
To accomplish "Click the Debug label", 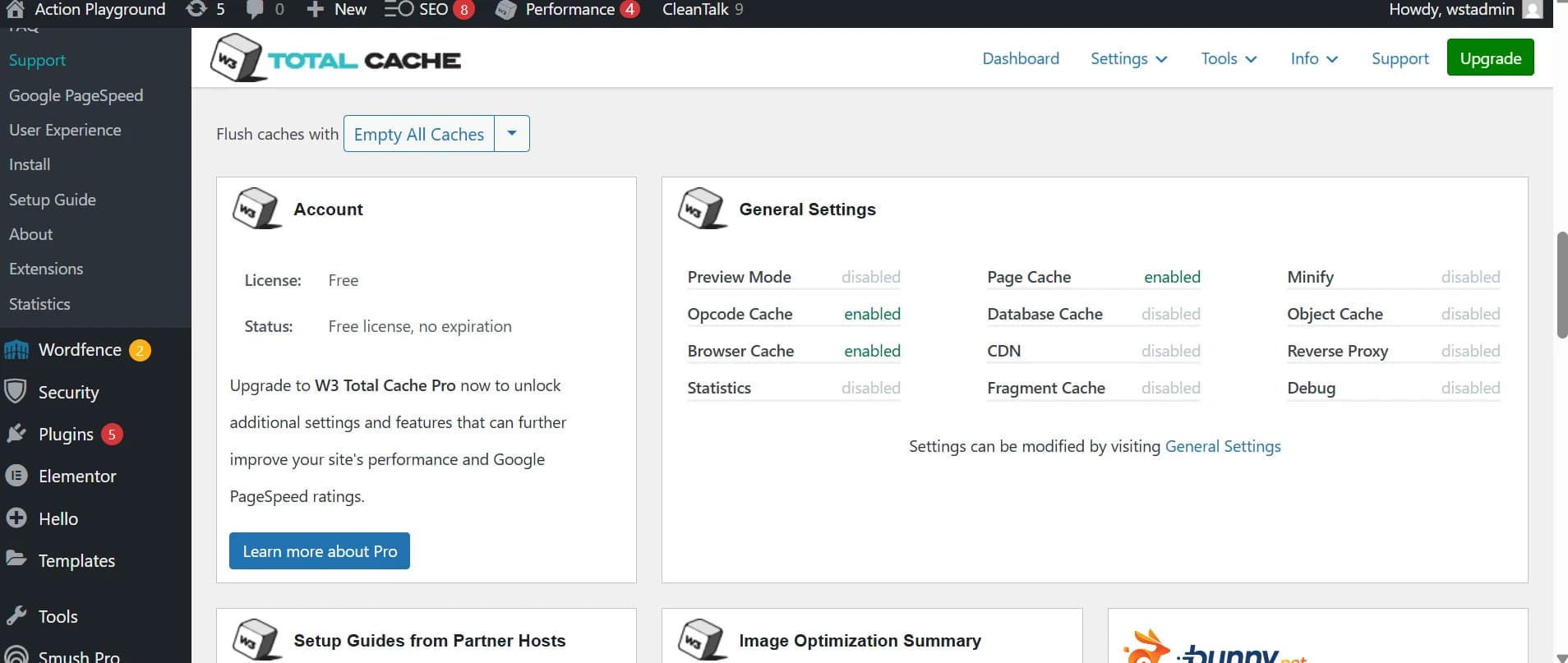I will click(x=1311, y=388).
